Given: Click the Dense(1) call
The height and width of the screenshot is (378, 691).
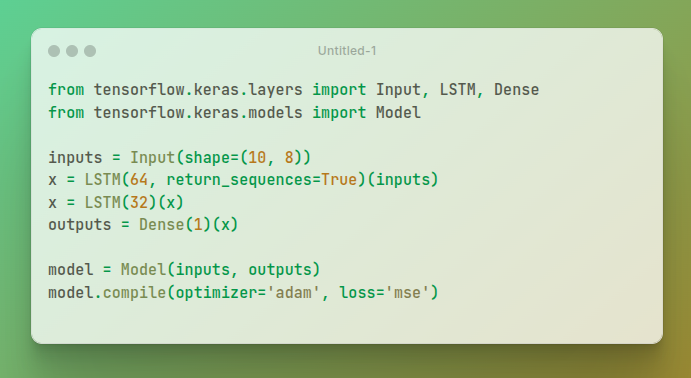Looking at the screenshot, I should click(x=175, y=225).
